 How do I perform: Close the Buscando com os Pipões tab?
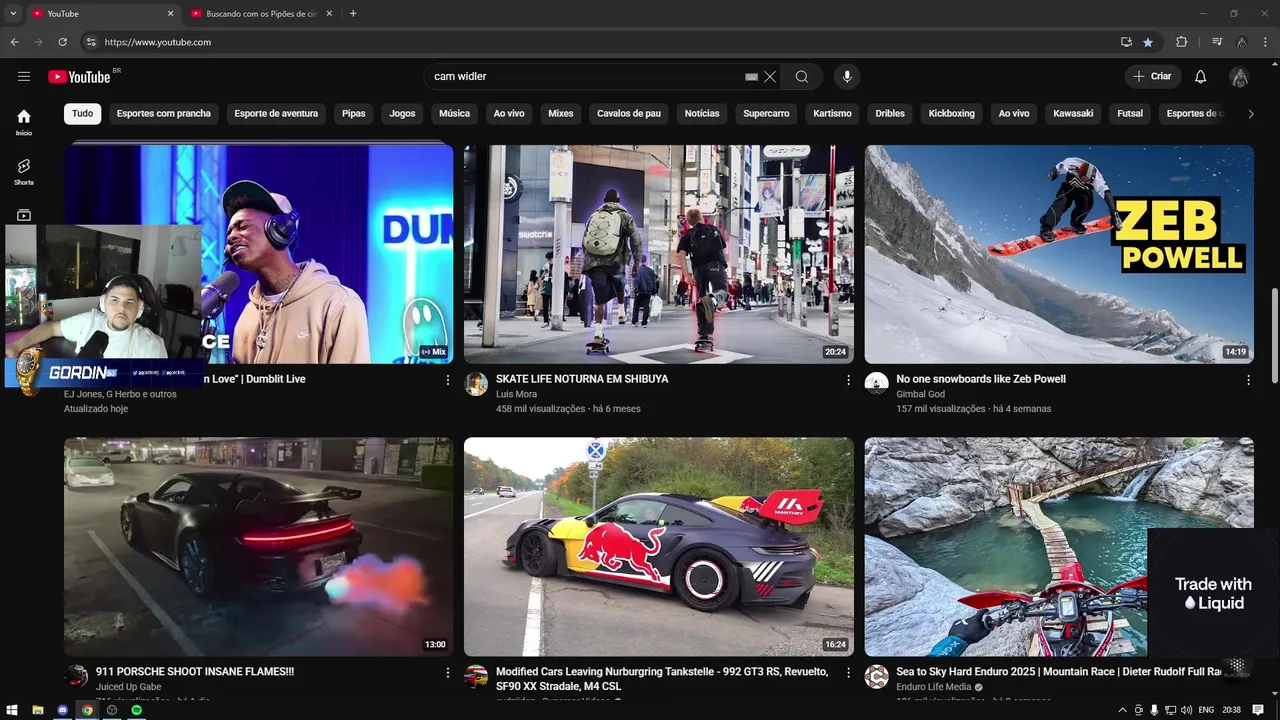329,13
